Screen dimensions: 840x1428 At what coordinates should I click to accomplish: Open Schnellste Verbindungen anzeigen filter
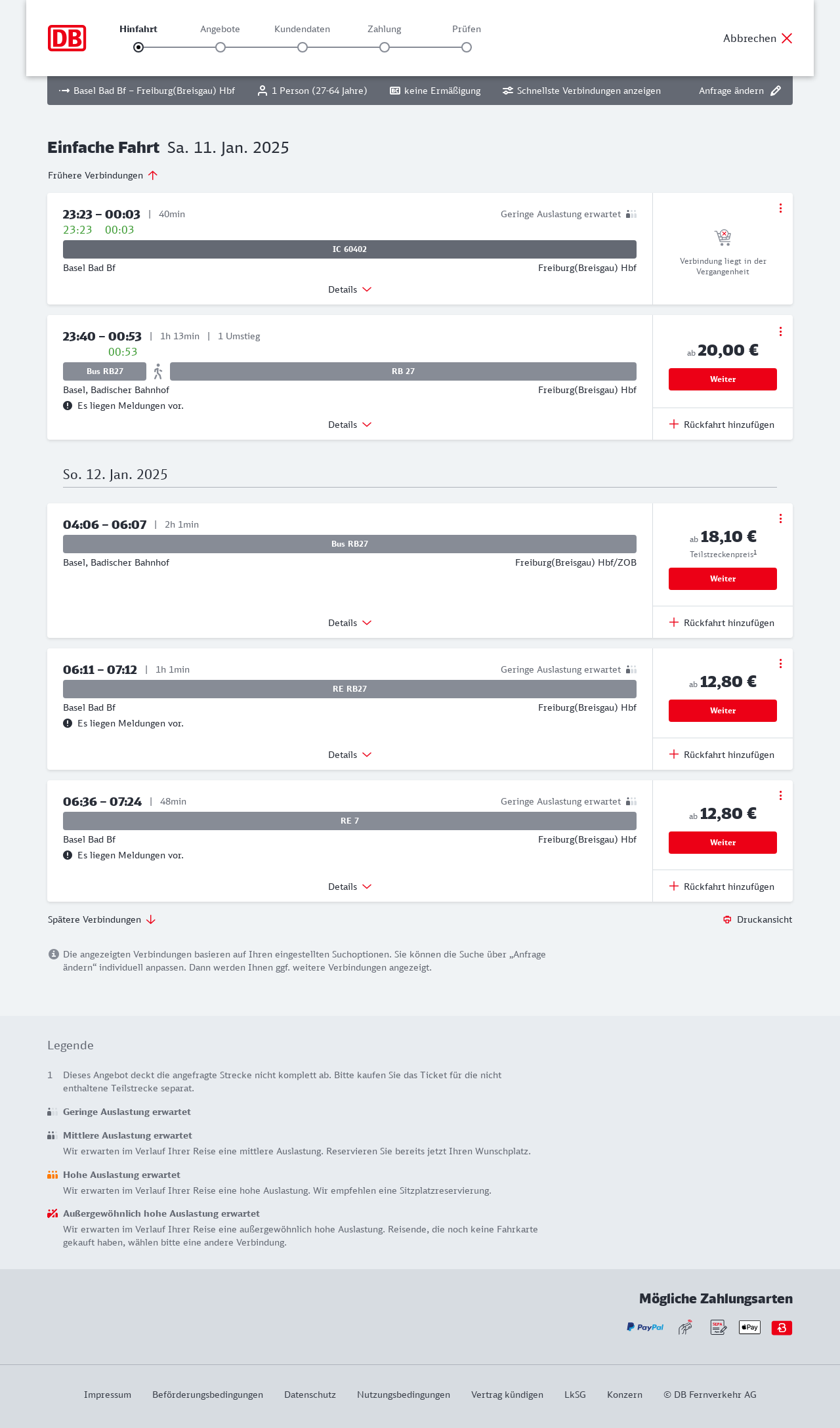(x=581, y=91)
